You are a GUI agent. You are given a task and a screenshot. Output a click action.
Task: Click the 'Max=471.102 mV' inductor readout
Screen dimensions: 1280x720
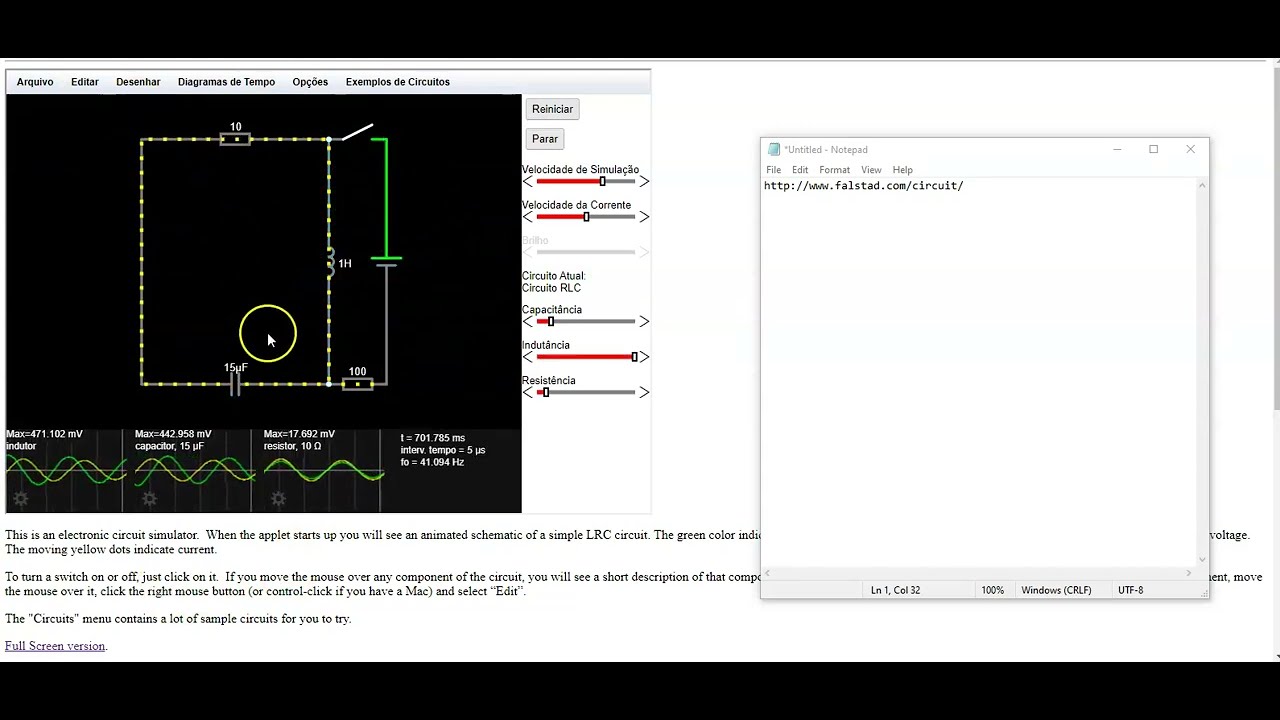pyautogui.click(x=44, y=434)
